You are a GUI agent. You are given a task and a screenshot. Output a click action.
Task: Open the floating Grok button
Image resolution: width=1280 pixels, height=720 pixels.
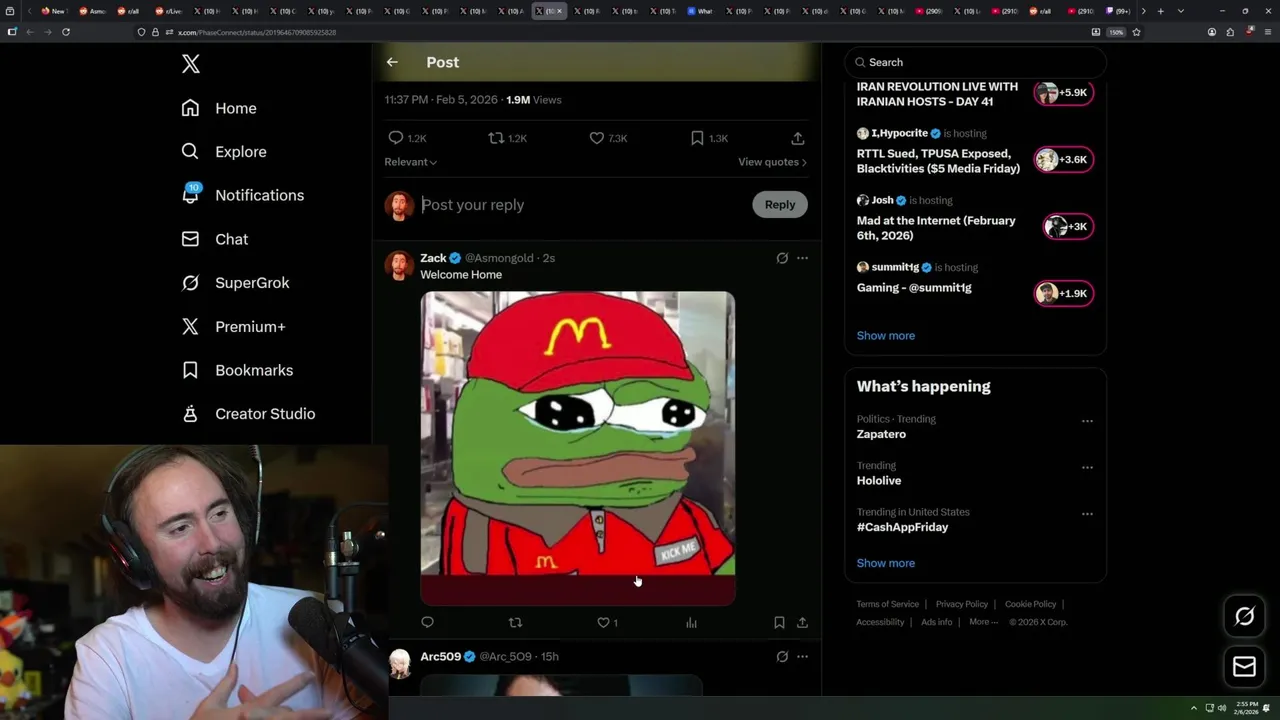click(x=1244, y=617)
